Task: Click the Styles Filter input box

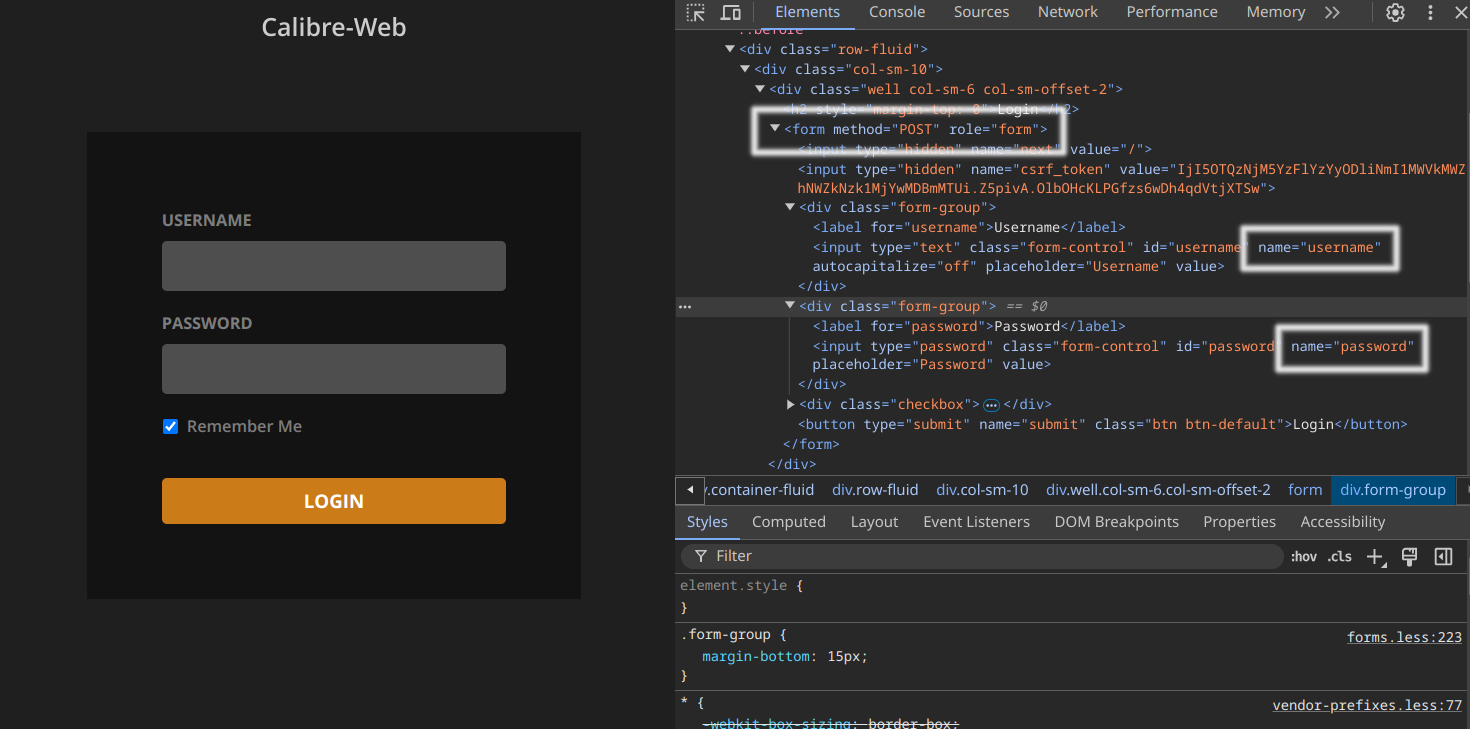Action: pyautogui.click(x=982, y=556)
